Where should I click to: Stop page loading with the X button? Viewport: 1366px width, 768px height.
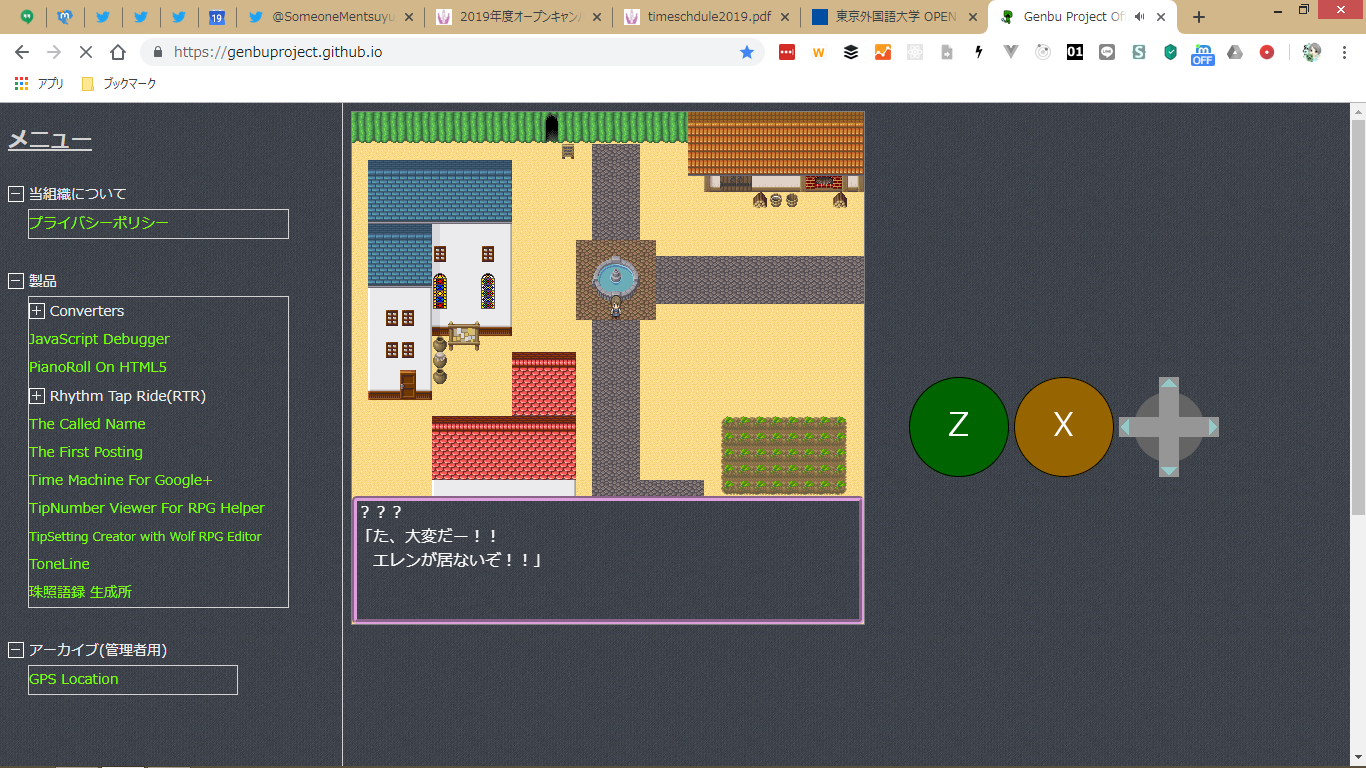tap(86, 52)
